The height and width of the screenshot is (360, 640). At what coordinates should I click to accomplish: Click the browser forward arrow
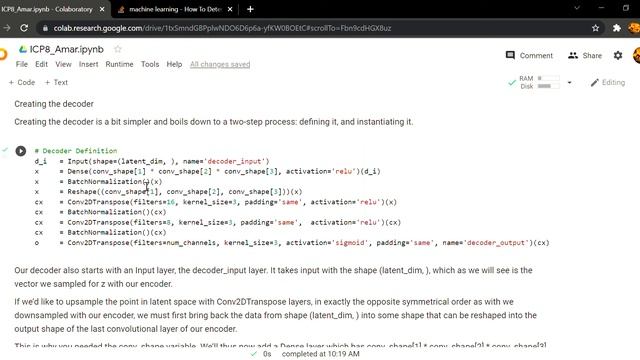click(7, 28)
